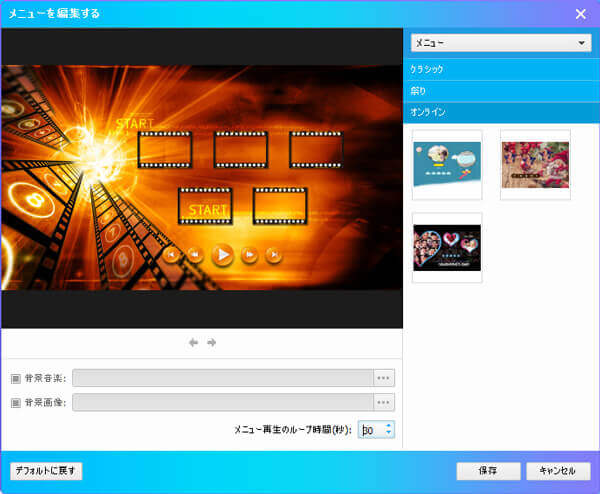
Task: Go to next menu page with right arrow
Action: (212, 343)
